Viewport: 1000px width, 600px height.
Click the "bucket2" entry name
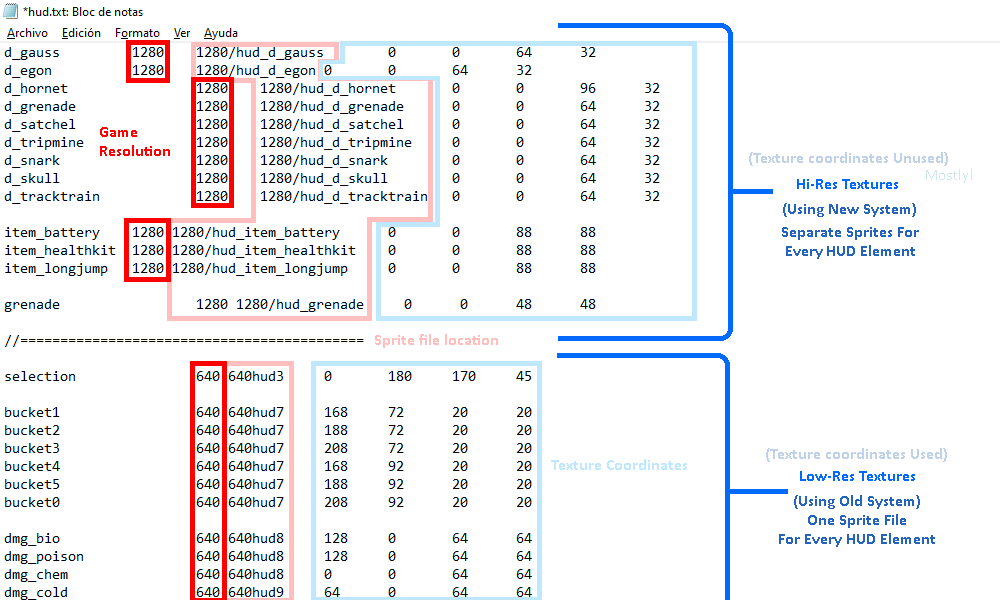[32, 430]
